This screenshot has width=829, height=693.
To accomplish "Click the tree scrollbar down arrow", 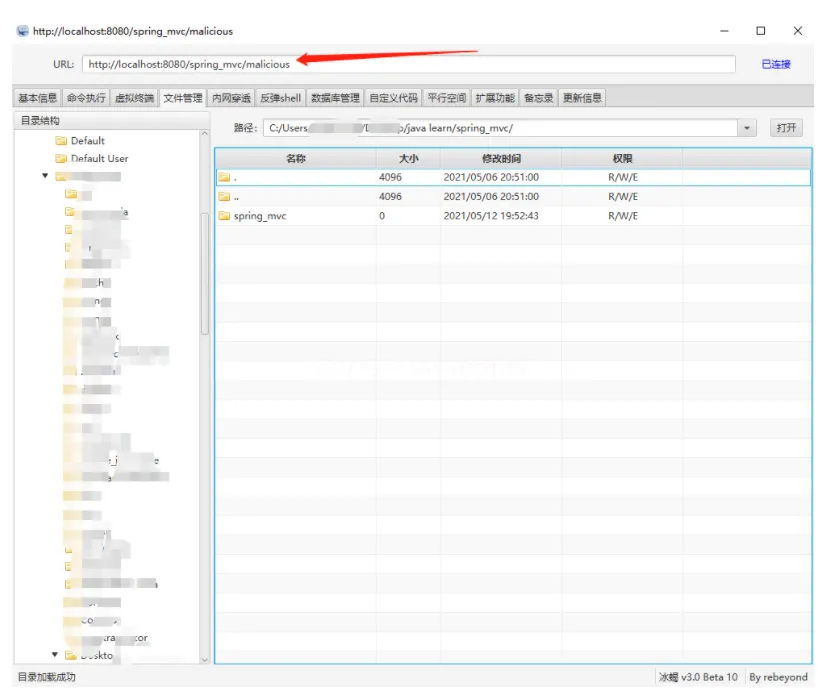I will pyautogui.click(x=205, y=659).
